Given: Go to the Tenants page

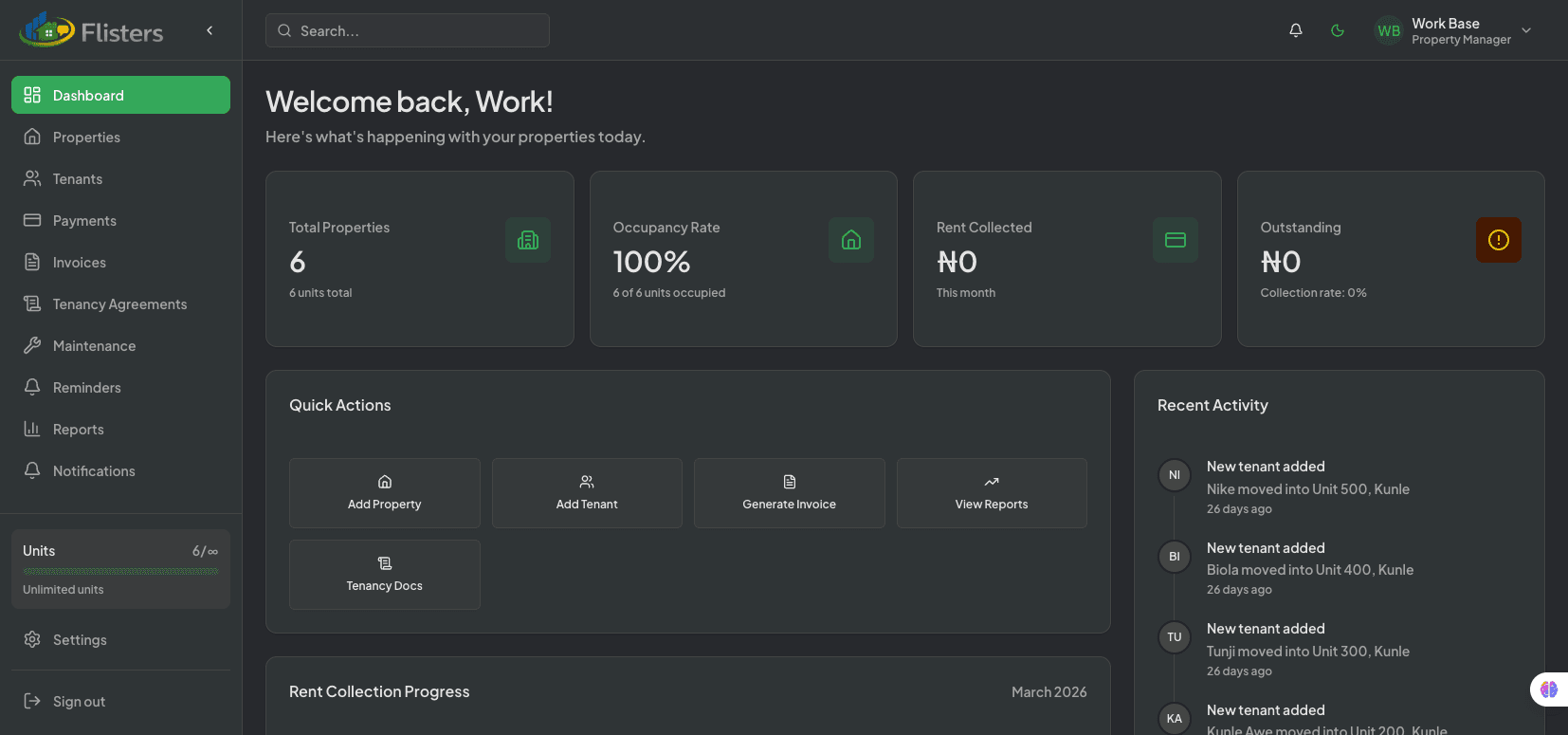Looking at the screenshot, I should tap(78, 179).
